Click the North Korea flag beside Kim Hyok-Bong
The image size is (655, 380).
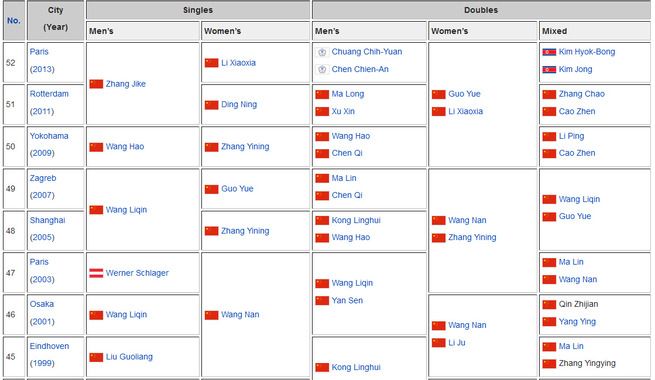[x=549, y=52]
